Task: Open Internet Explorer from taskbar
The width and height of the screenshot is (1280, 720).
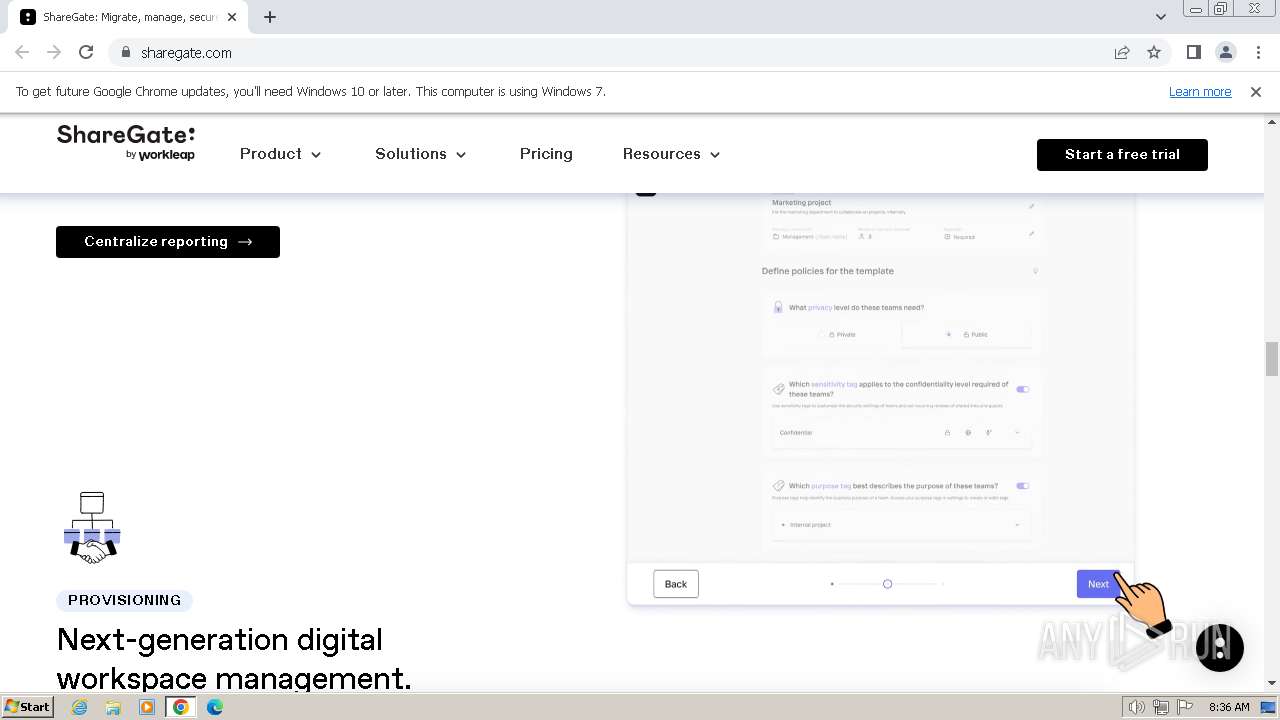Action: click(79, 707)
